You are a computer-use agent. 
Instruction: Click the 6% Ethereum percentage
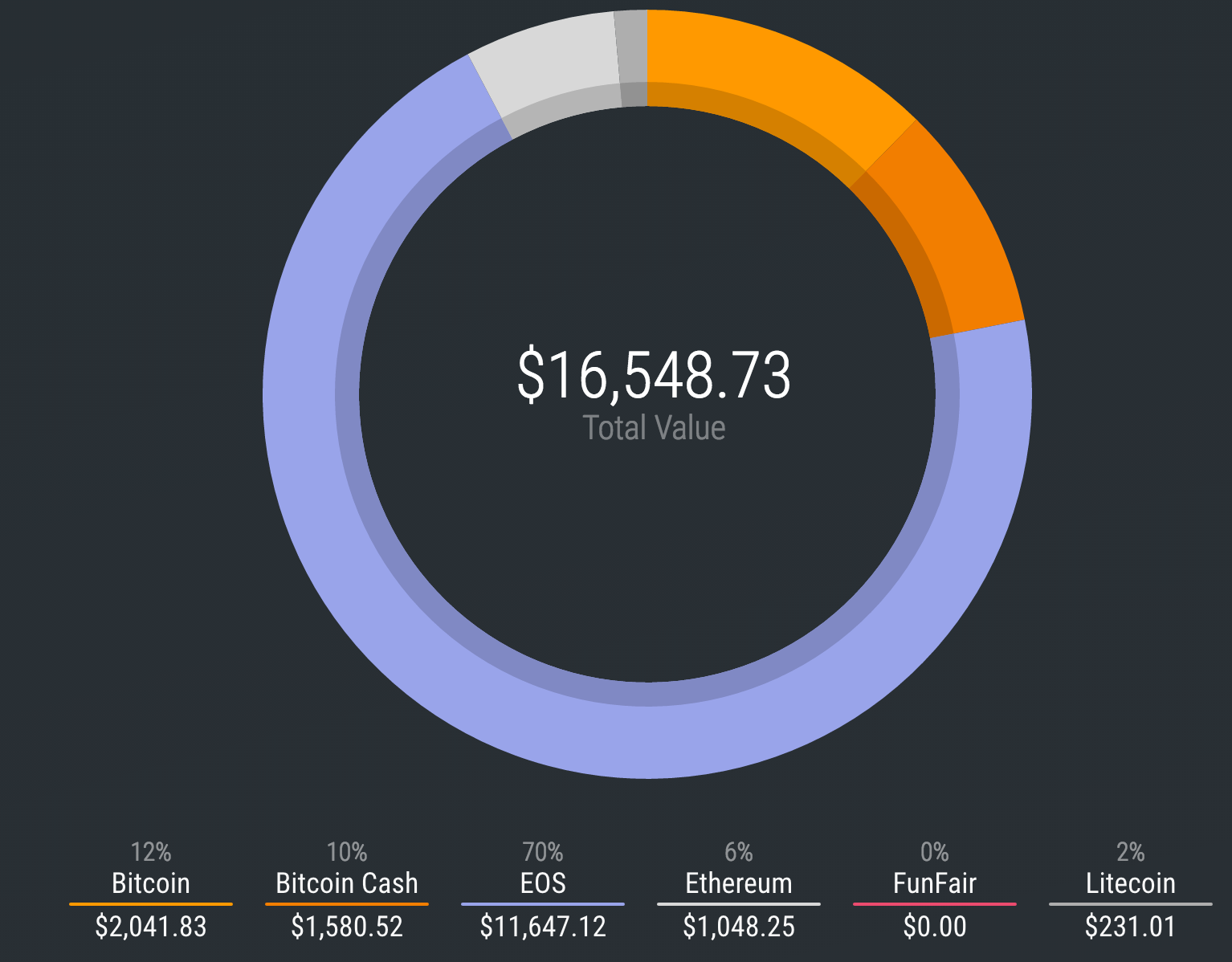739,851
